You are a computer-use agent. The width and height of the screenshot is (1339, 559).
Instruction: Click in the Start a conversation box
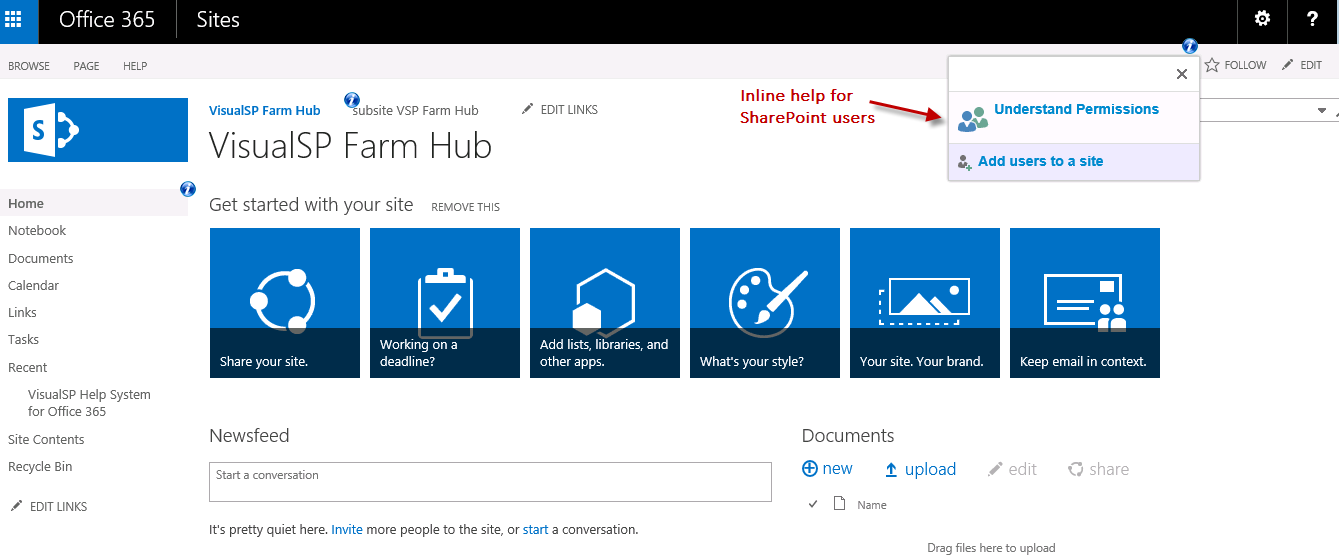point(490,482)
